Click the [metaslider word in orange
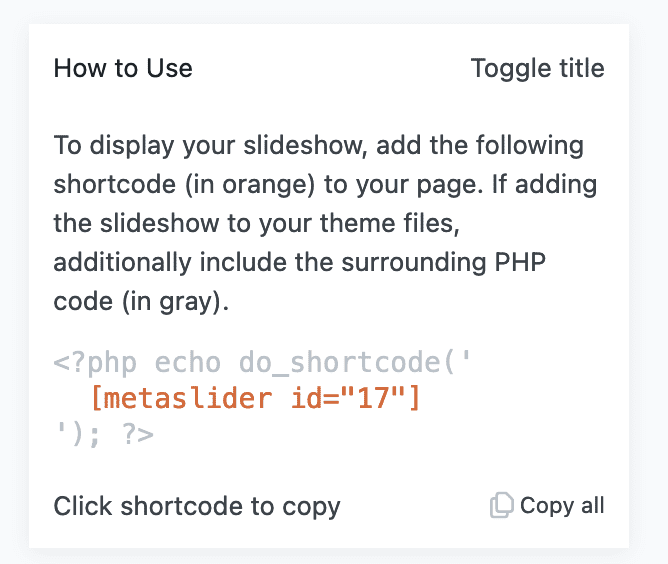668x564 pixels. point(181,398)
